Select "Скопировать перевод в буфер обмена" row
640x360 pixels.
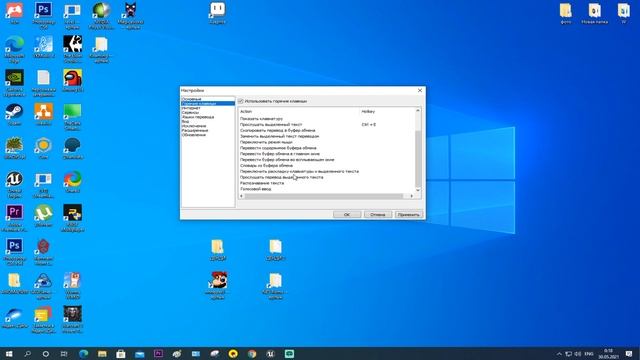(278, 130)
